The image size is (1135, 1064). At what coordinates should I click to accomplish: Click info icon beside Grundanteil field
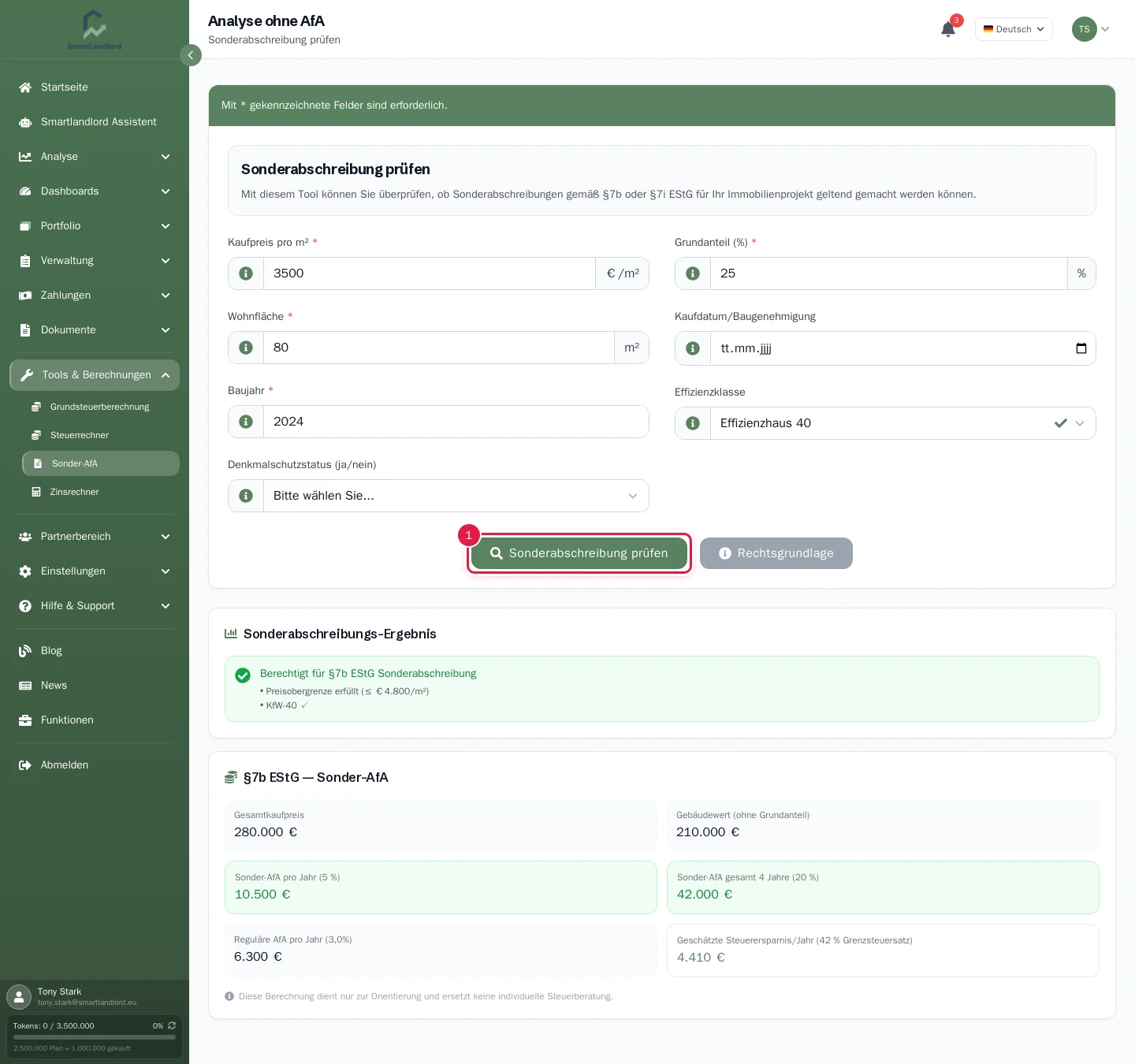(x=693, y=273)
